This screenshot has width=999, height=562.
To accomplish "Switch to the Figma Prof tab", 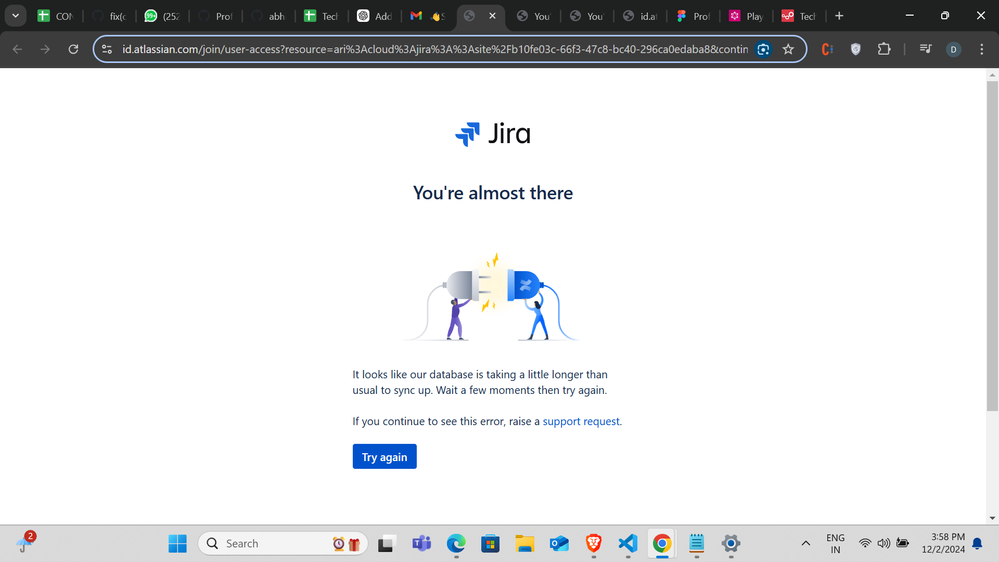I will pyautogui.click(x=694, y=16).
